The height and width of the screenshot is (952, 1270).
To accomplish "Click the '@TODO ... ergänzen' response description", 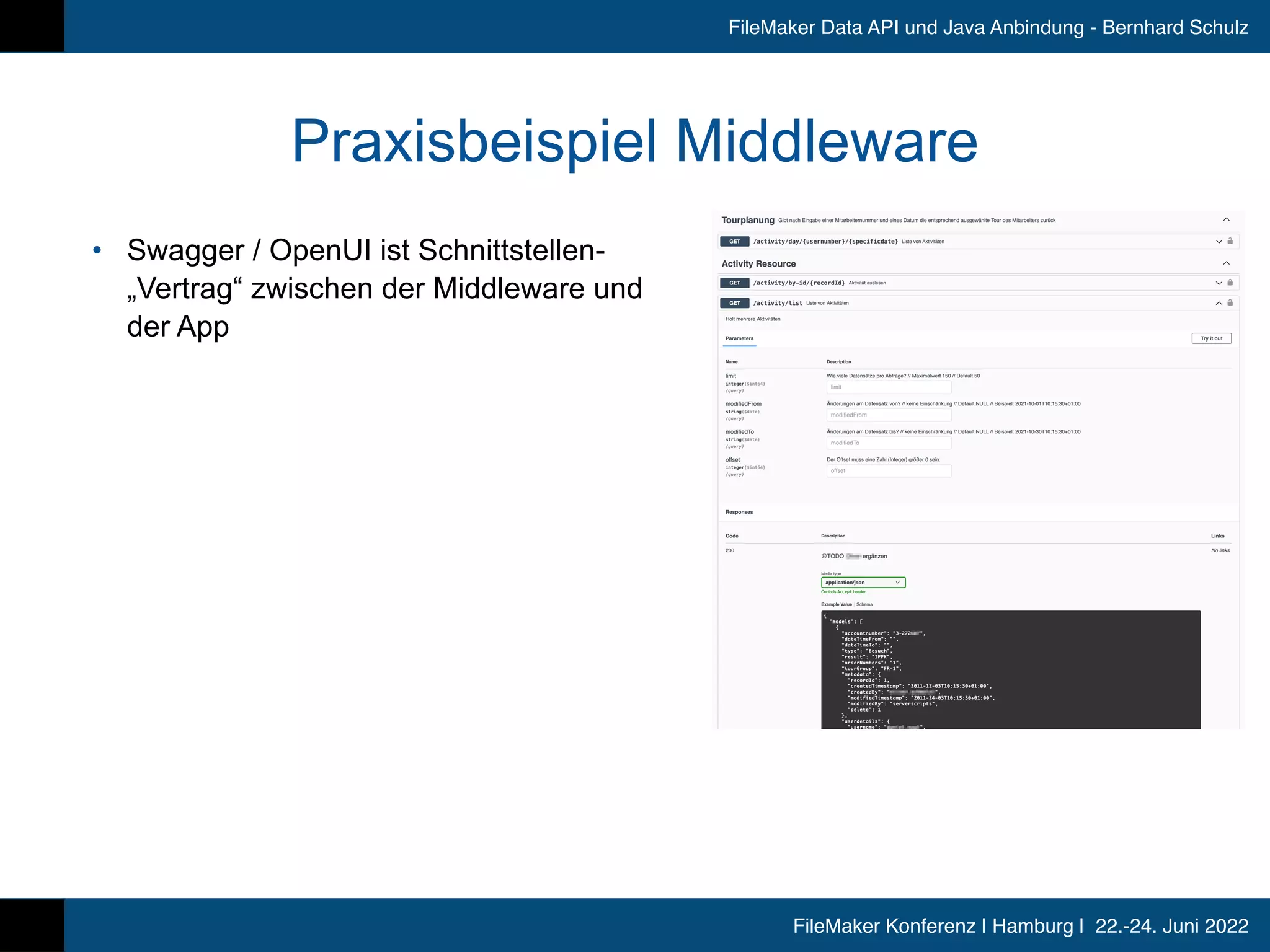I will point(854,557).
